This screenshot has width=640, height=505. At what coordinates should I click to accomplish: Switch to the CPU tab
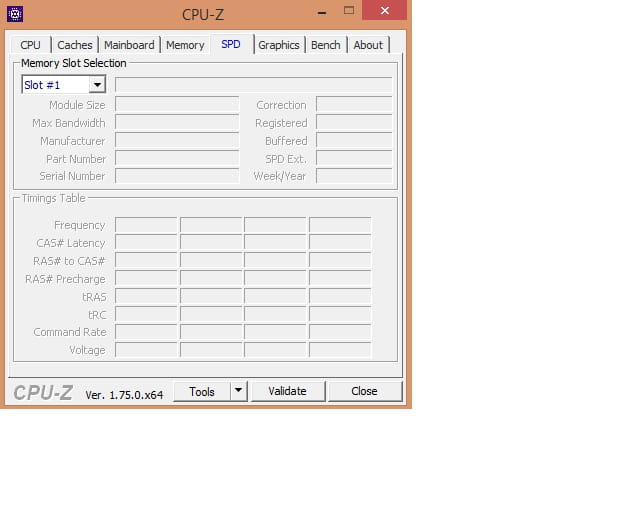tap(30, 45)
